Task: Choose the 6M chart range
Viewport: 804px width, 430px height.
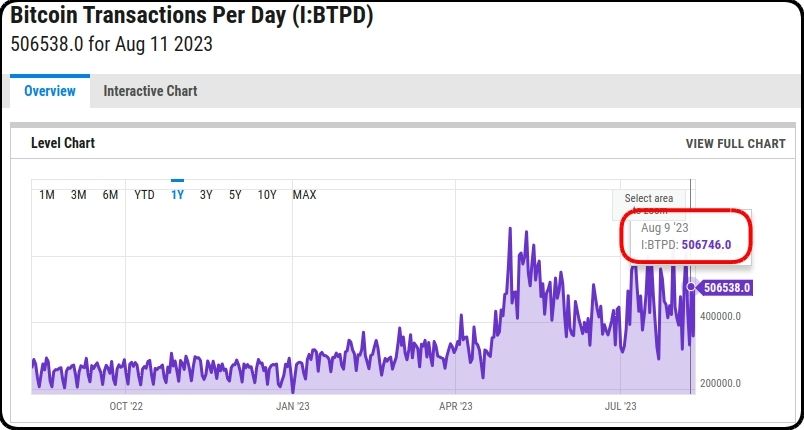Action: pyautogui.click(x=110, y=195)
